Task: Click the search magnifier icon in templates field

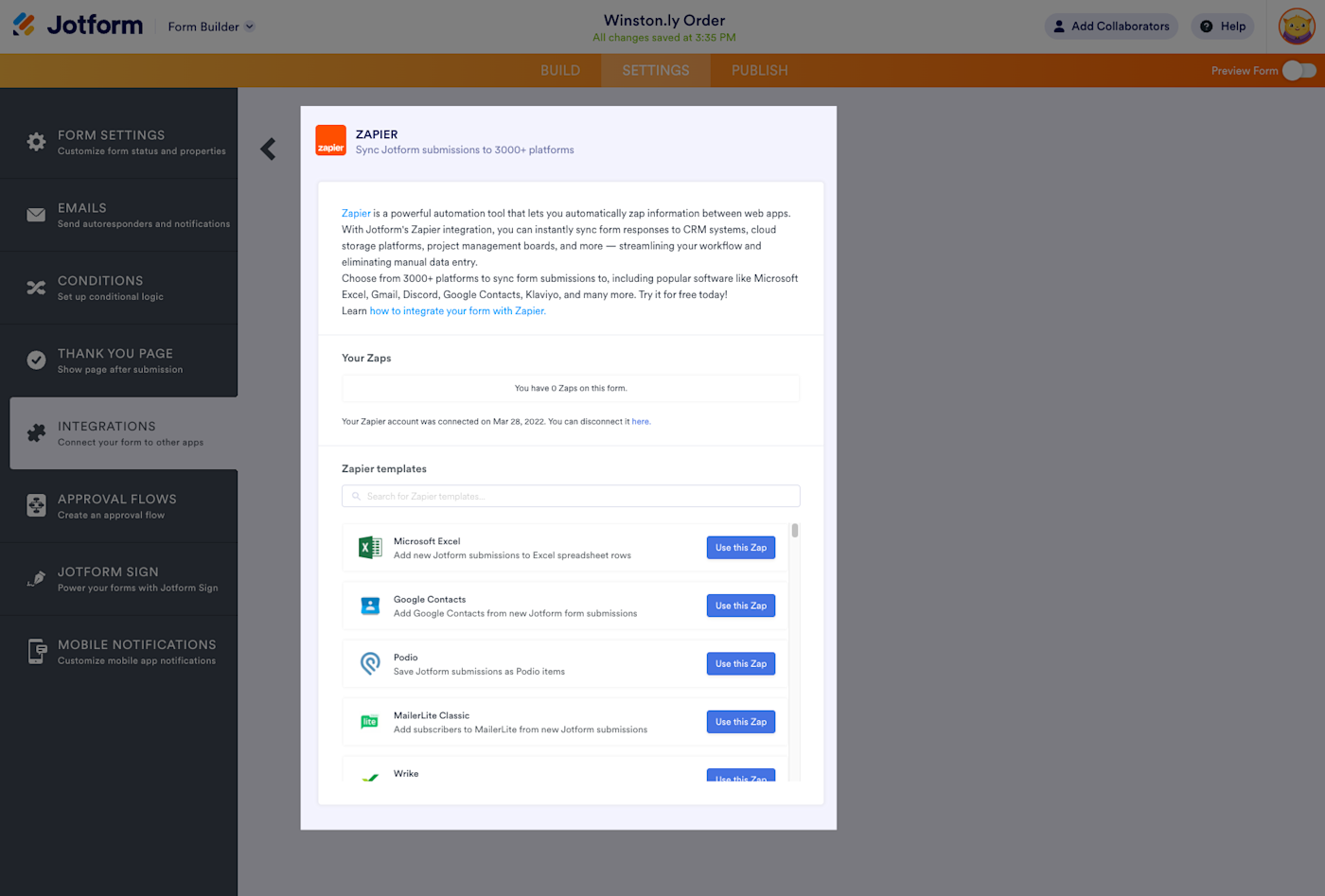Action: 356,496
